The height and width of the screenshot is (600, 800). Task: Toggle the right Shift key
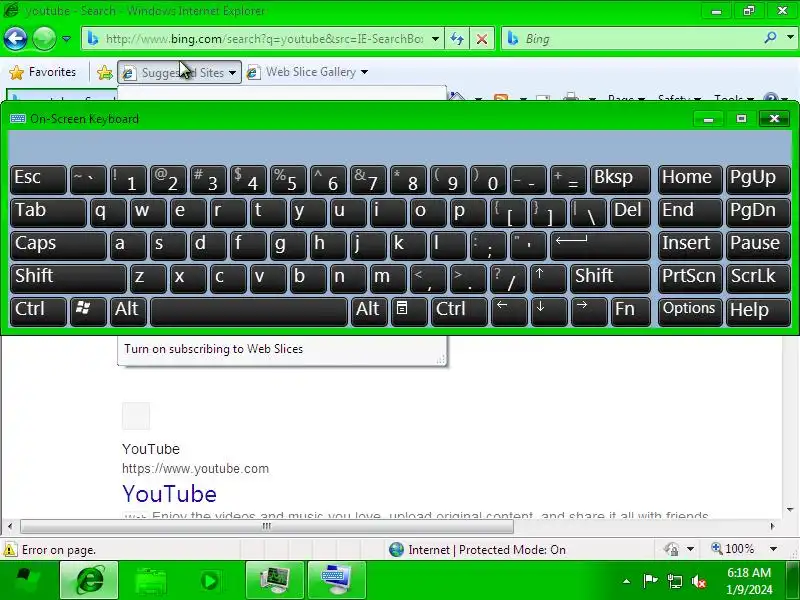[610, 279]
